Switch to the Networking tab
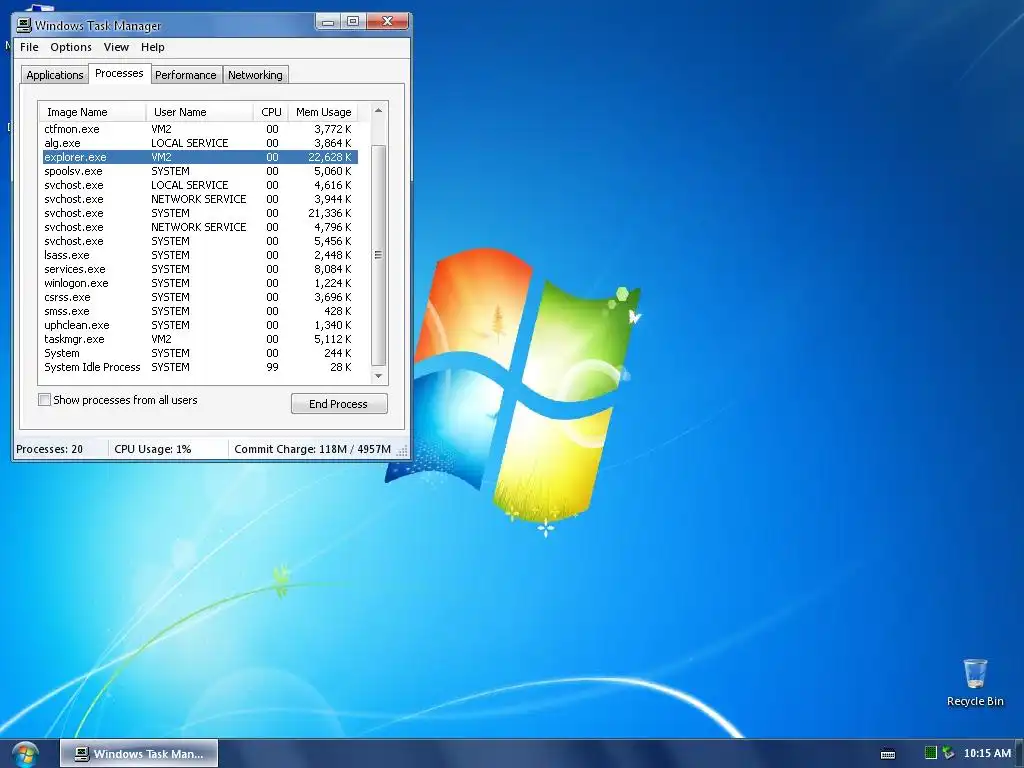1024x768 pixels. pos(255,75)
